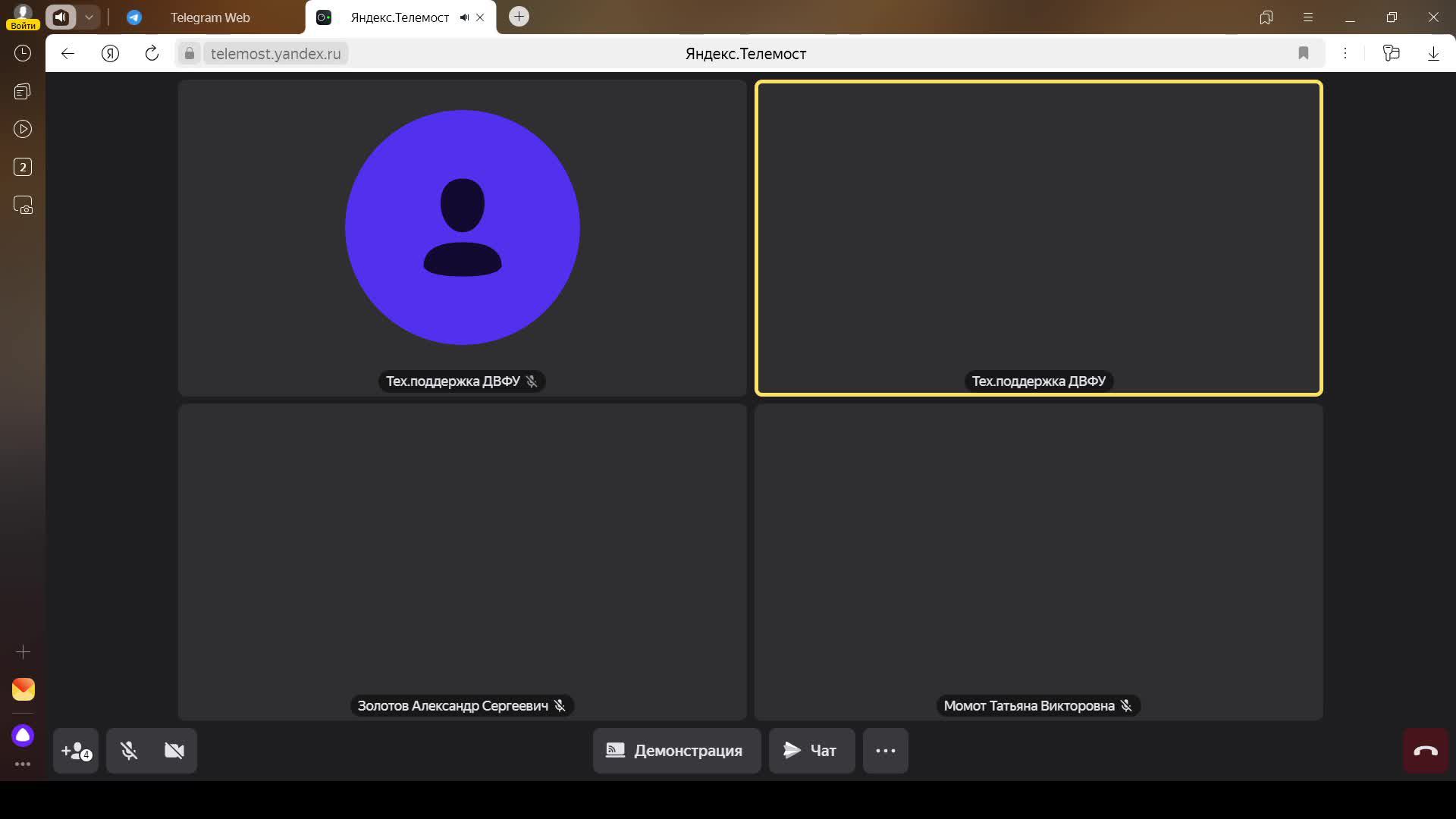Open the address bar three-dot menu
The image size is (1456, 819).
tap(1345, 53)
